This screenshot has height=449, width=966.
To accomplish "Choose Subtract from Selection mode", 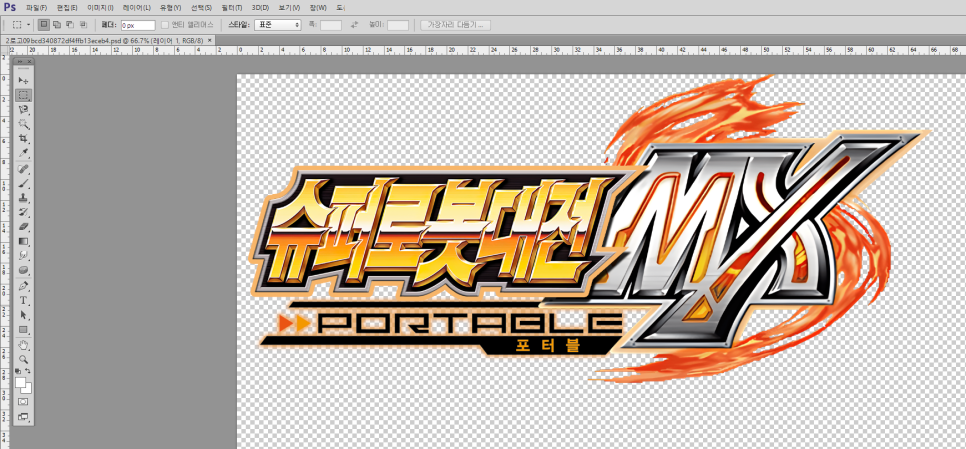I will [70, 25].
